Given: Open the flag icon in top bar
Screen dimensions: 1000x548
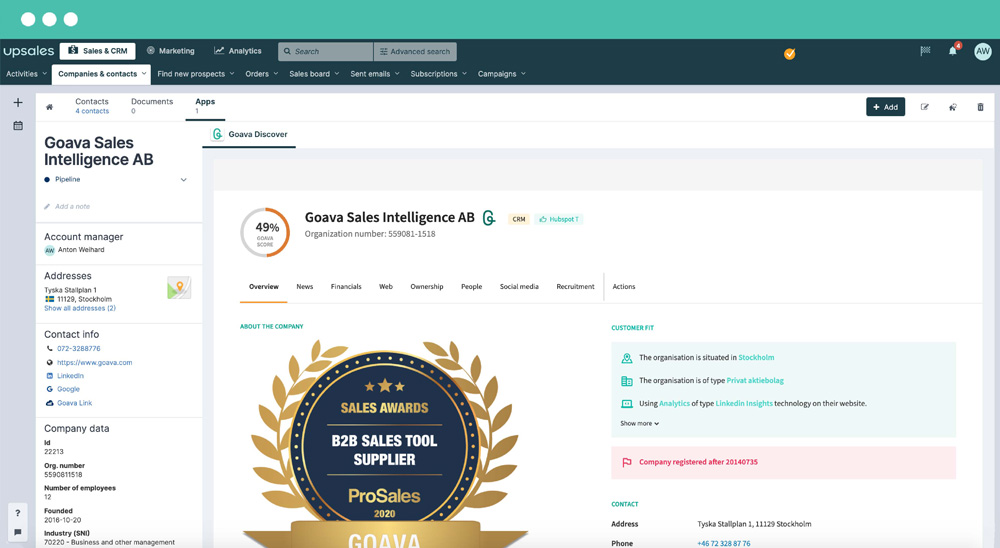Looking at the screenshot, I should tap(925, 51).
